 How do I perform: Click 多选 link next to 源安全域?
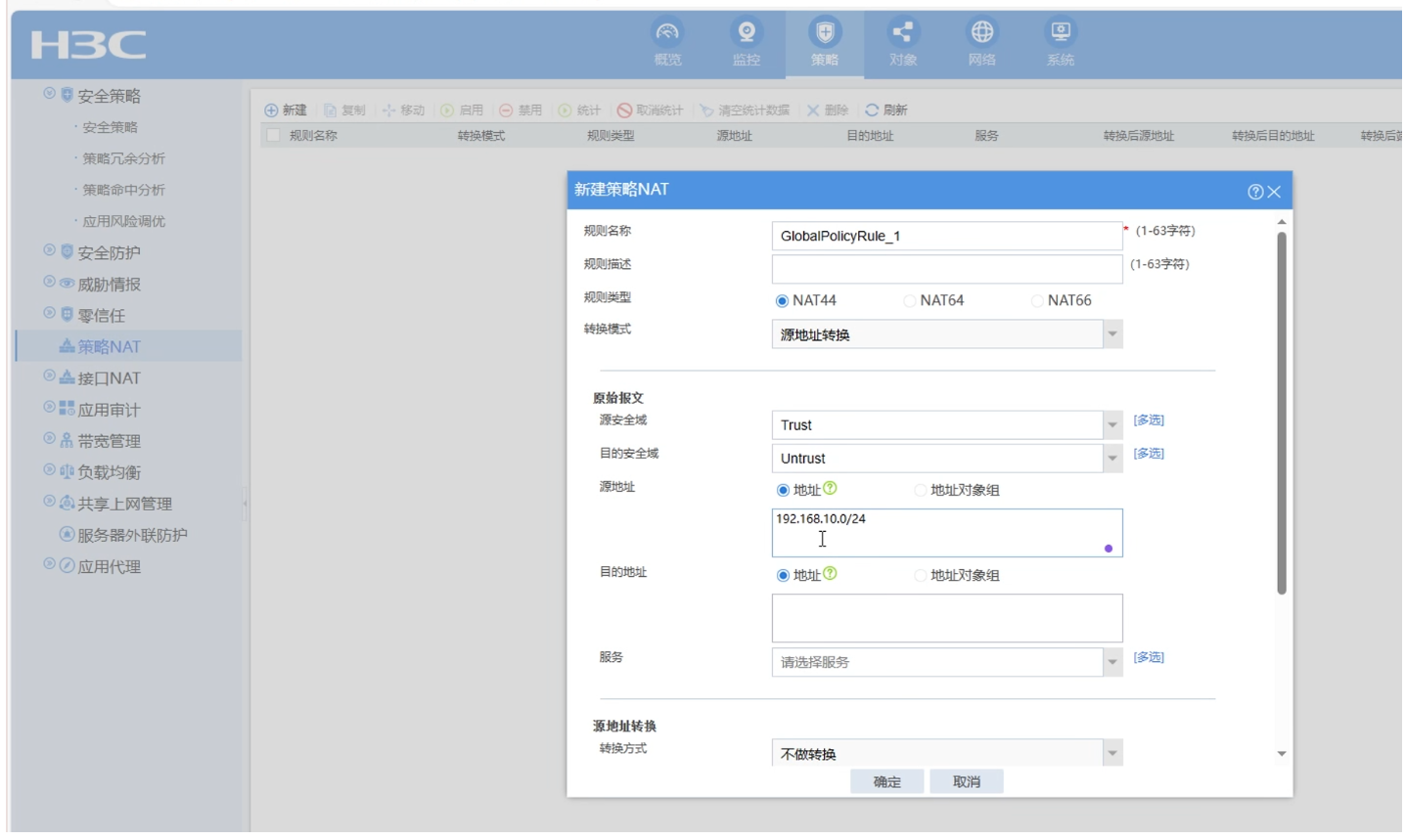(x=1149, y=420)
